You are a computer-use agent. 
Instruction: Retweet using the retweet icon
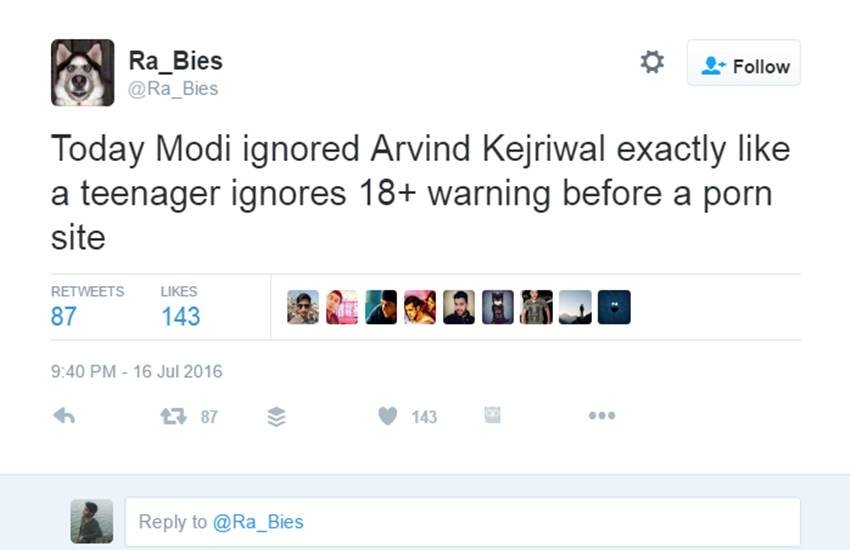(x=173, y=416)
